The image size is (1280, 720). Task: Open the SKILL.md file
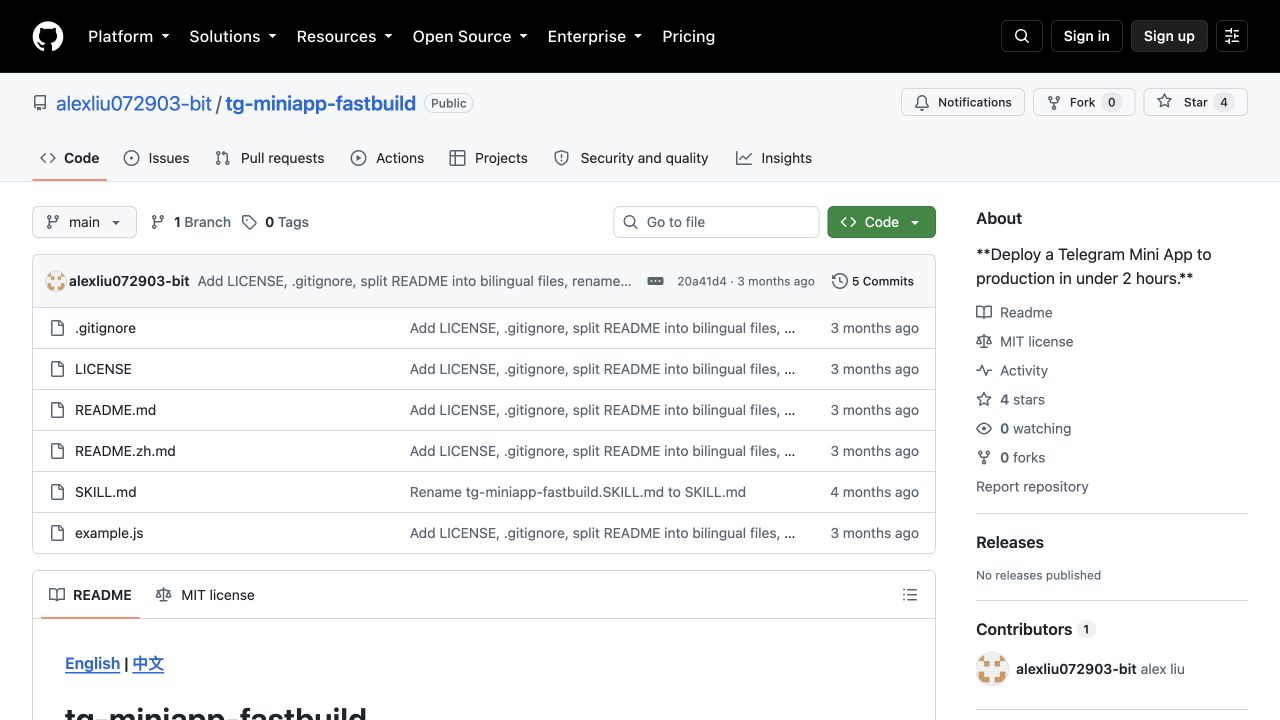click(x=105, y=492)
